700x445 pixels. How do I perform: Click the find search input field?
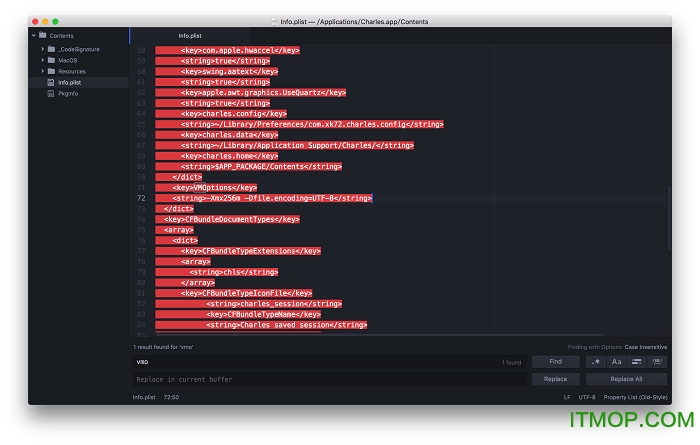pos(315,362)
